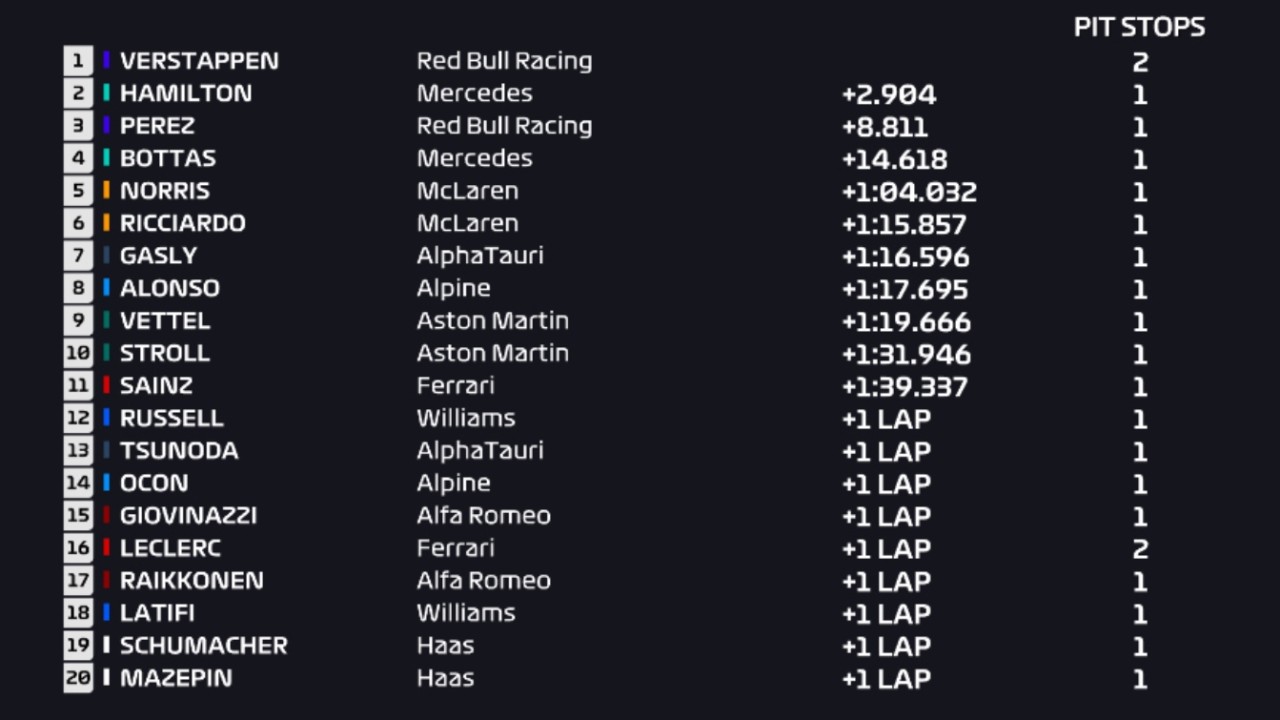Screen dimensions: 1280x720
Task: Select driver name RICCIARDO
Action: 182,223
